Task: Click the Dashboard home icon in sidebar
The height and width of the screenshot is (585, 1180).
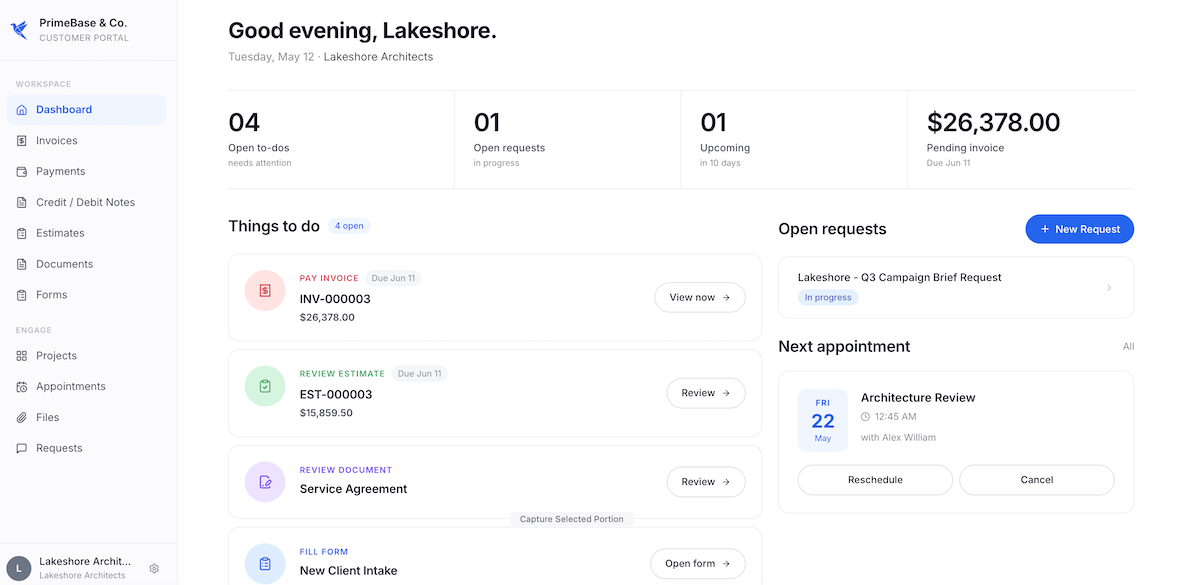Action: pos(22,110)
